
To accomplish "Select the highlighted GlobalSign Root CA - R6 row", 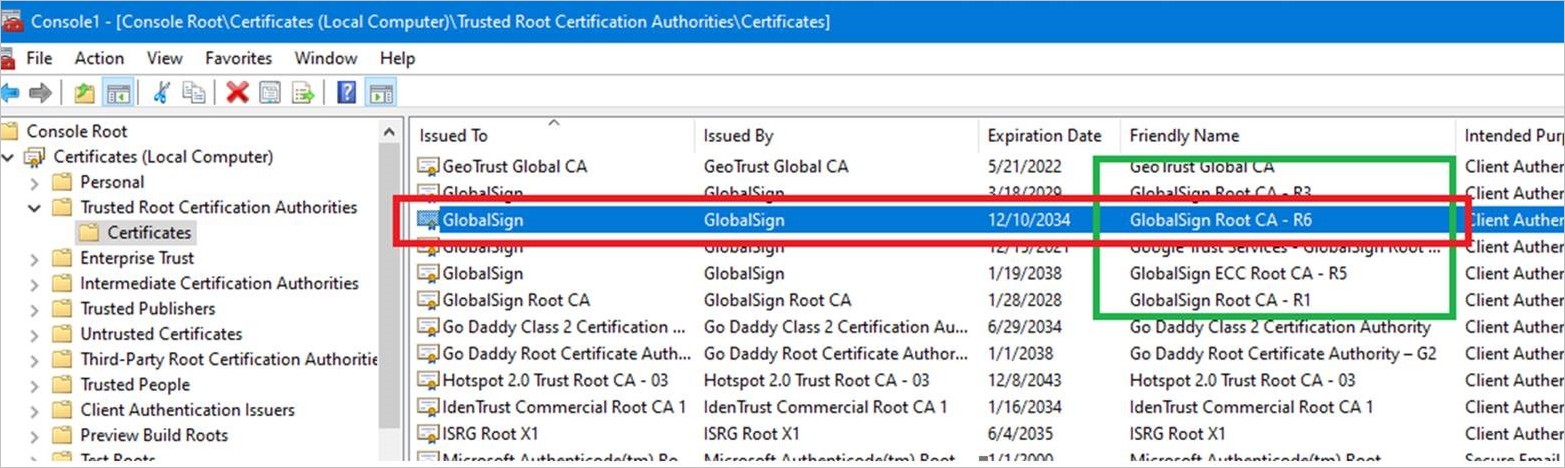I will coord(988,220).
